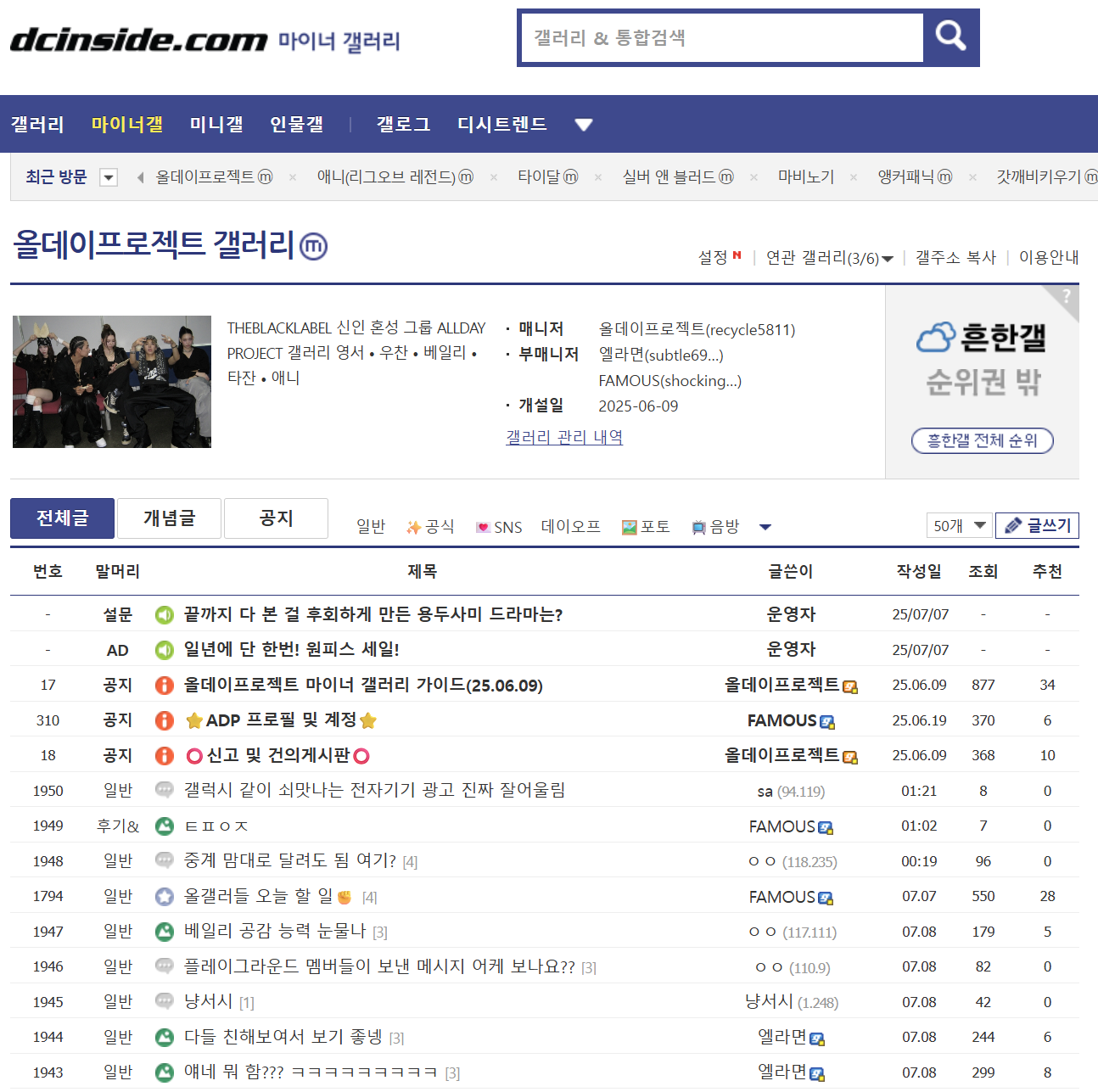Click 엘라면 author badge on post 1944
Viewport: 1098px width, 1092px height.
pyautogui.click(x=817, y=1039)
